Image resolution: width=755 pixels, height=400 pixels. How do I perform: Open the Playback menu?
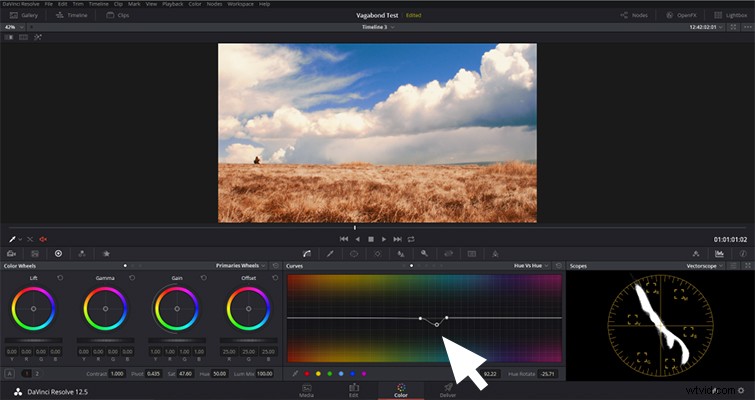point(172,4)
